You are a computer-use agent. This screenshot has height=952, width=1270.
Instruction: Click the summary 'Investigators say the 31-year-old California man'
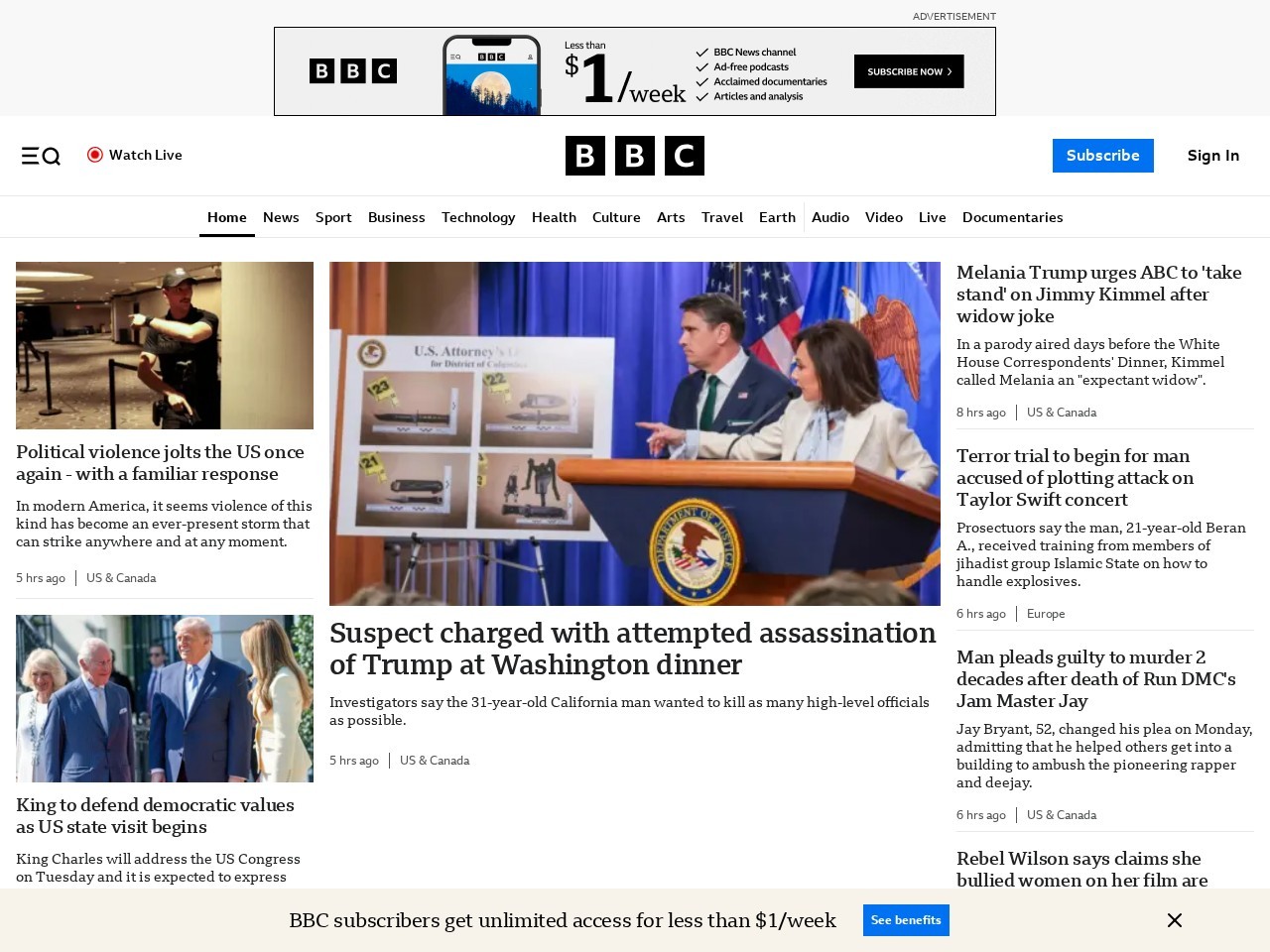pyautogui.click(x=629, y=711)
